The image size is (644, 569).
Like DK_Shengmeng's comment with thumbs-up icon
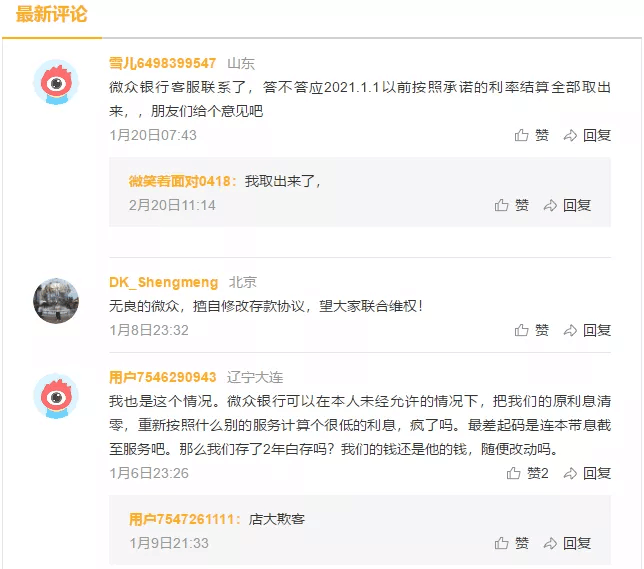tap(522, 330)
